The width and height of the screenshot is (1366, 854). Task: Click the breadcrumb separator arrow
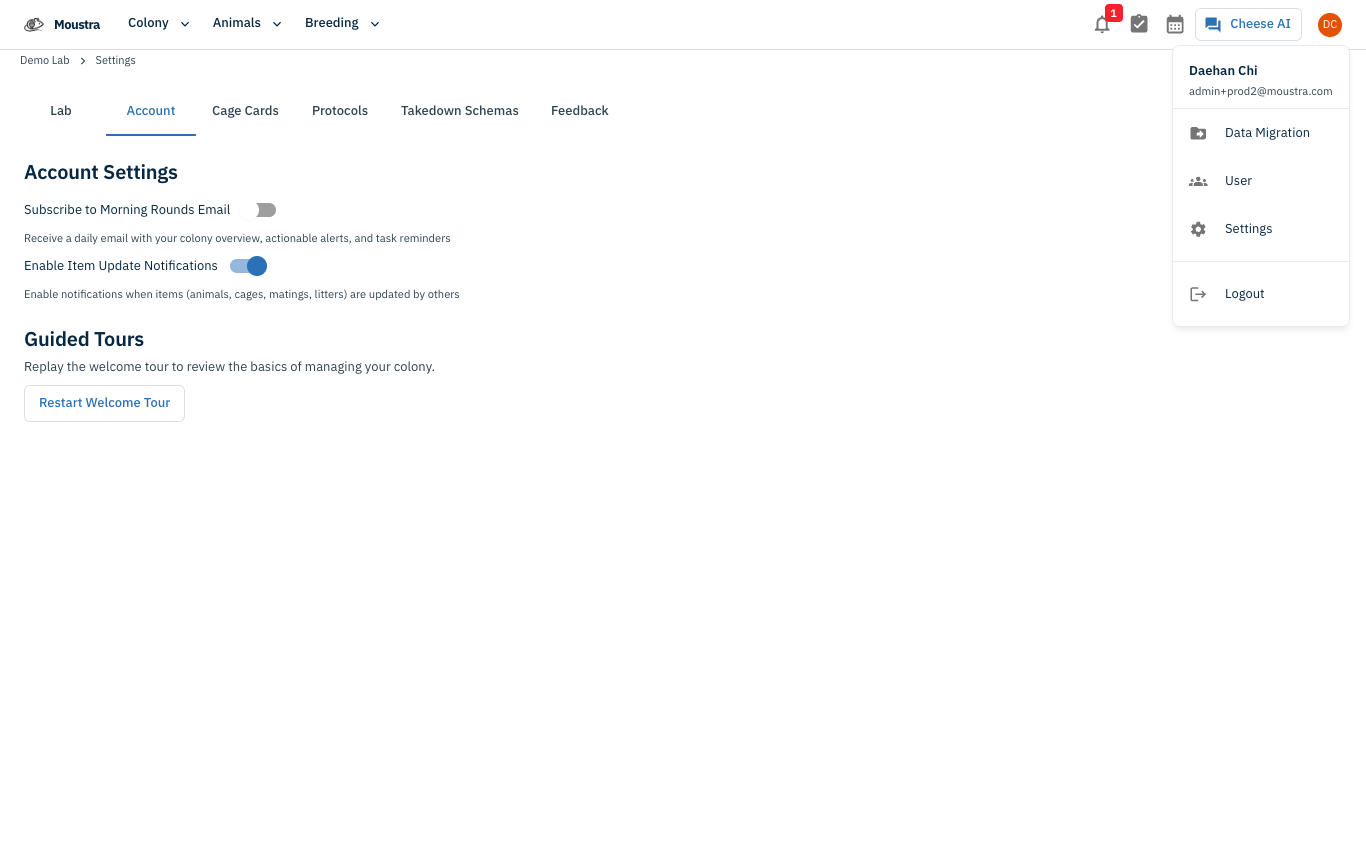coord(83,61)
